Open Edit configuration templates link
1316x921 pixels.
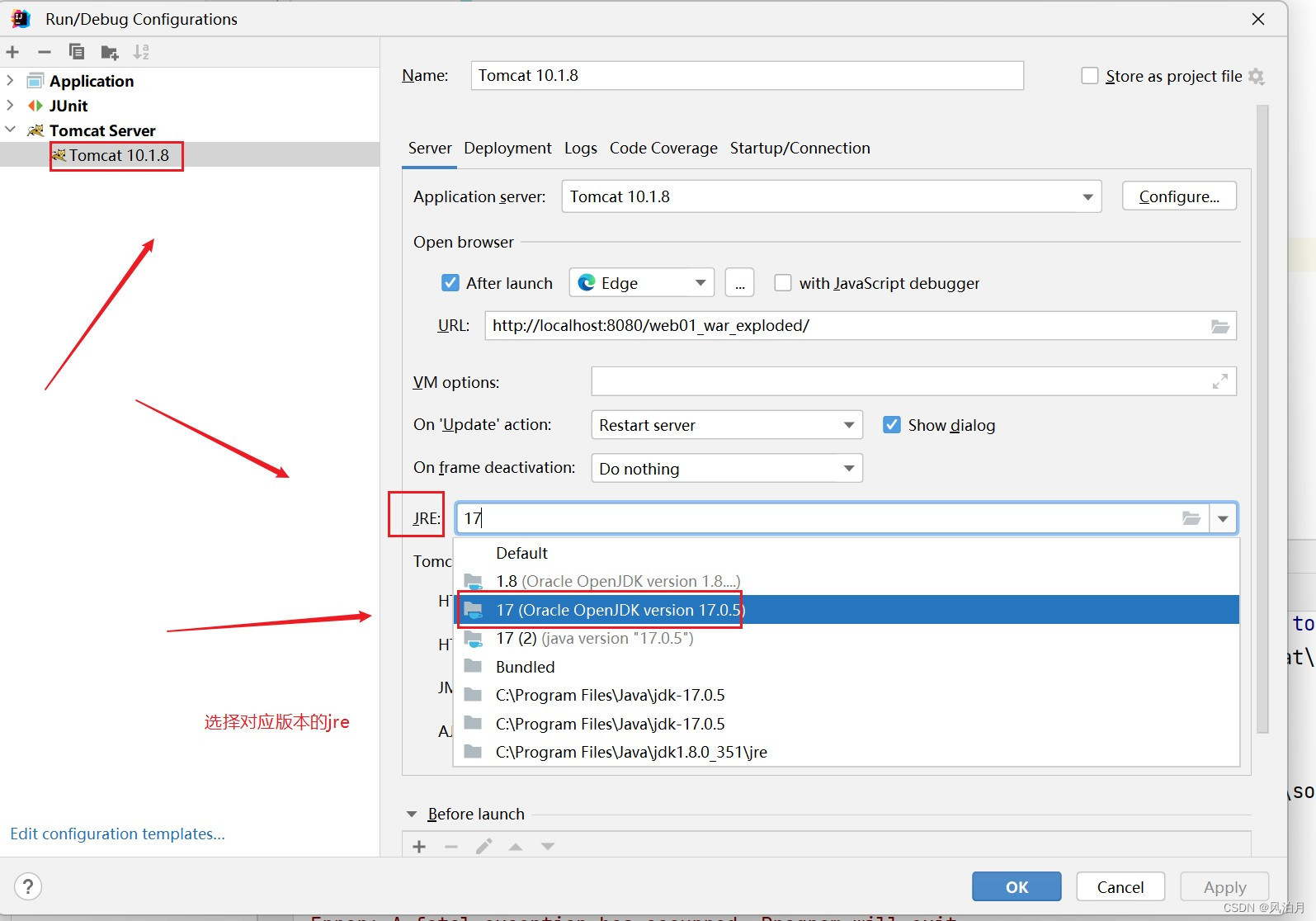pos(117,834)
